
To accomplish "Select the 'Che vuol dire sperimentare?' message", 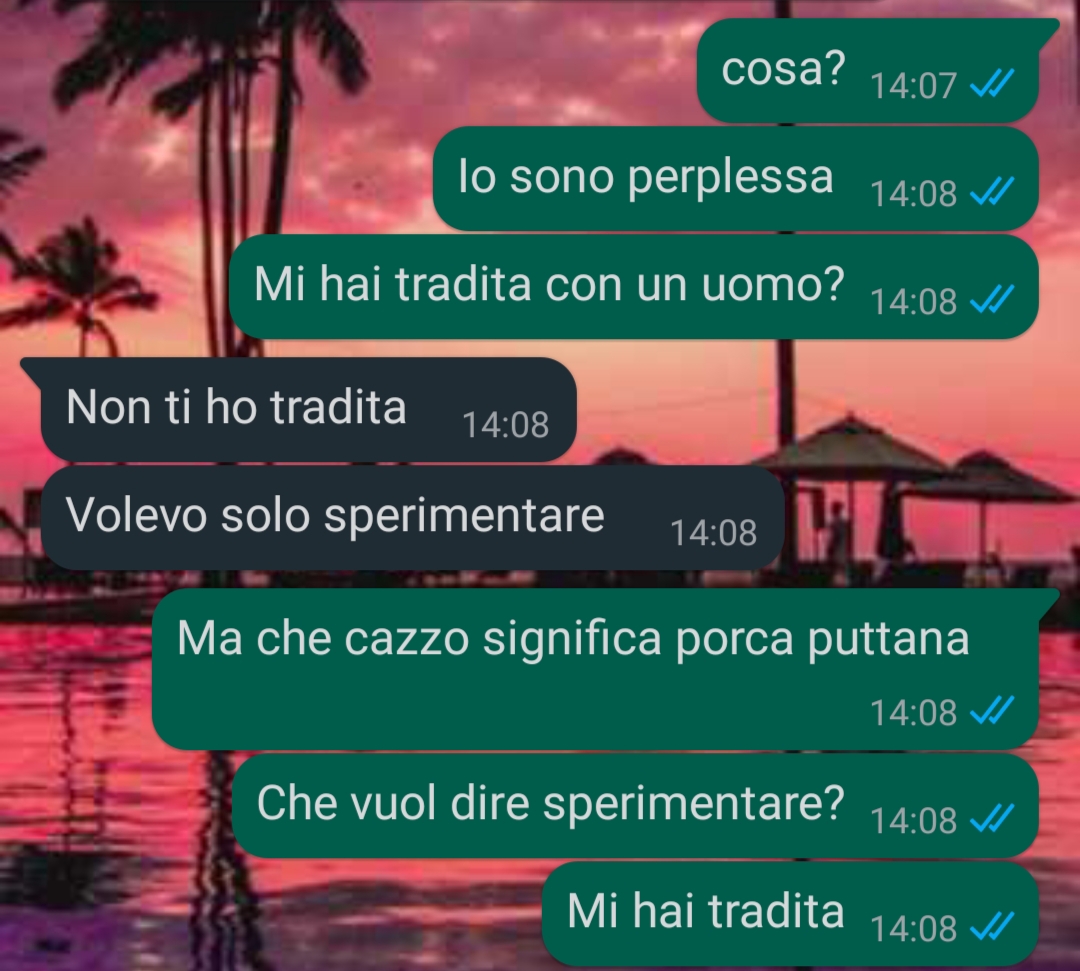I will pos(635,805).
